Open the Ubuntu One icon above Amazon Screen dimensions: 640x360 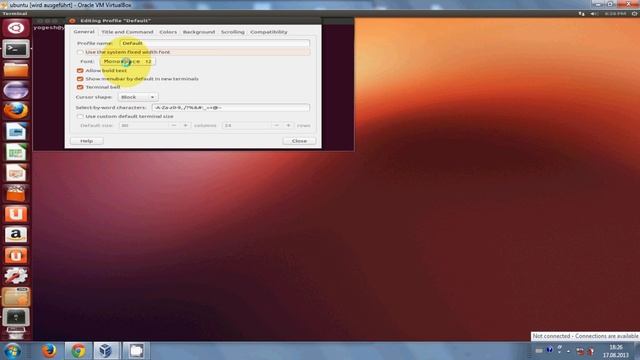click(16, 214)
